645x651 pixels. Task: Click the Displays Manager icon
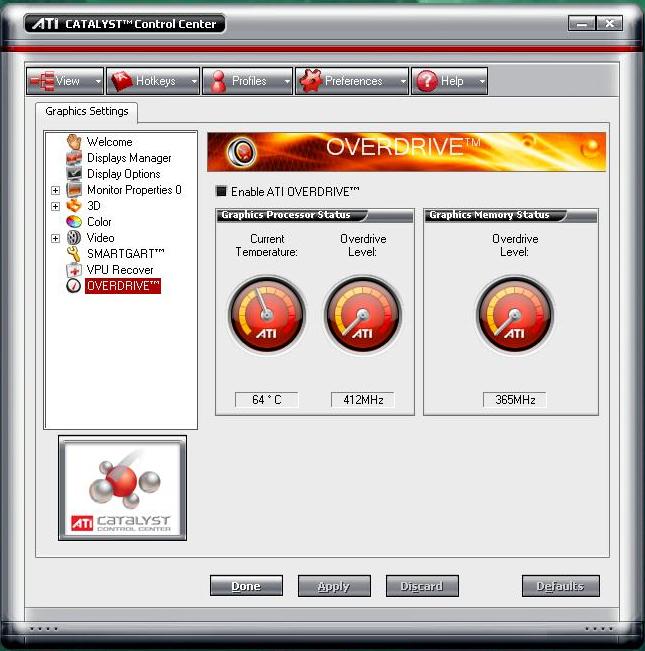[x=74, y=158]
